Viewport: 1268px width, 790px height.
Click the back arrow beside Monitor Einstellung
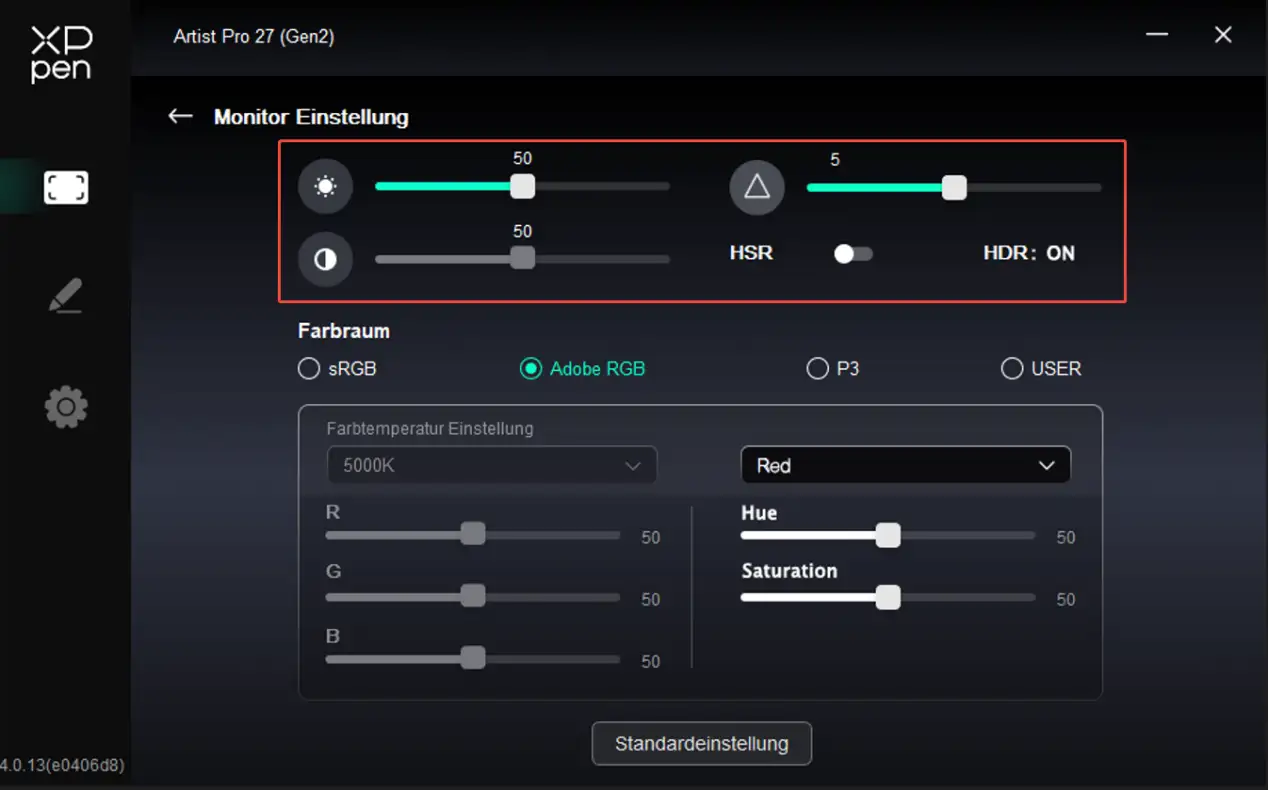180,117
